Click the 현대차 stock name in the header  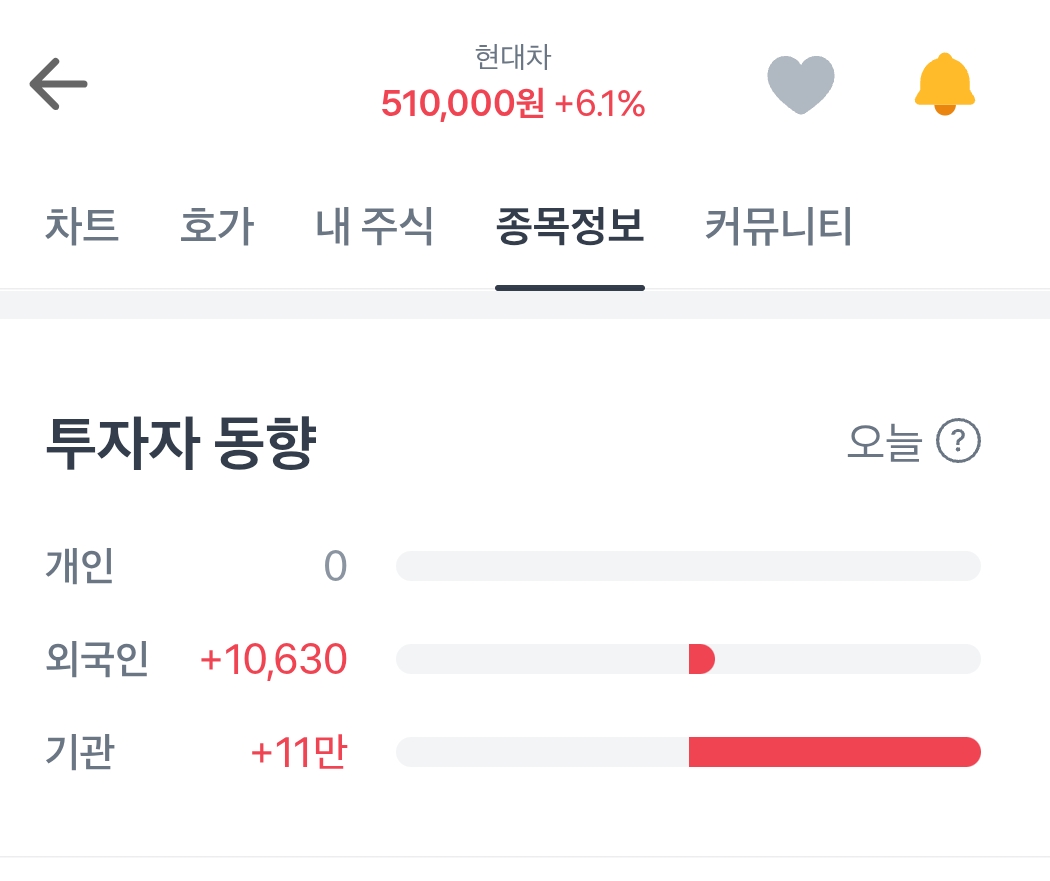(513, 58)
